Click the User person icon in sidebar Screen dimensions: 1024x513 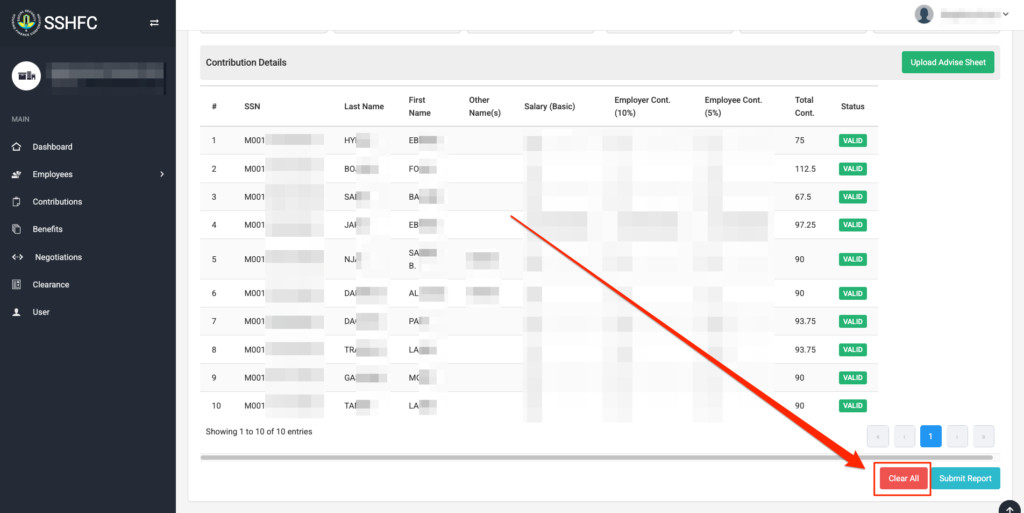coord(16,313)
